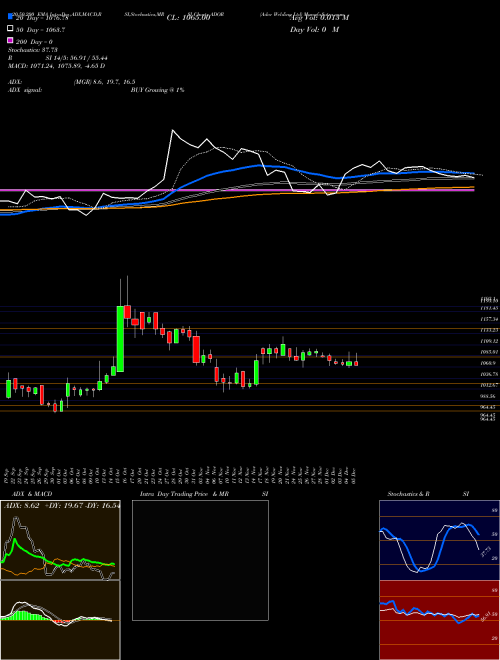The image size is (500, 660).
Task: Click the tallest green breakout candlestick
Action: (120, 339)
